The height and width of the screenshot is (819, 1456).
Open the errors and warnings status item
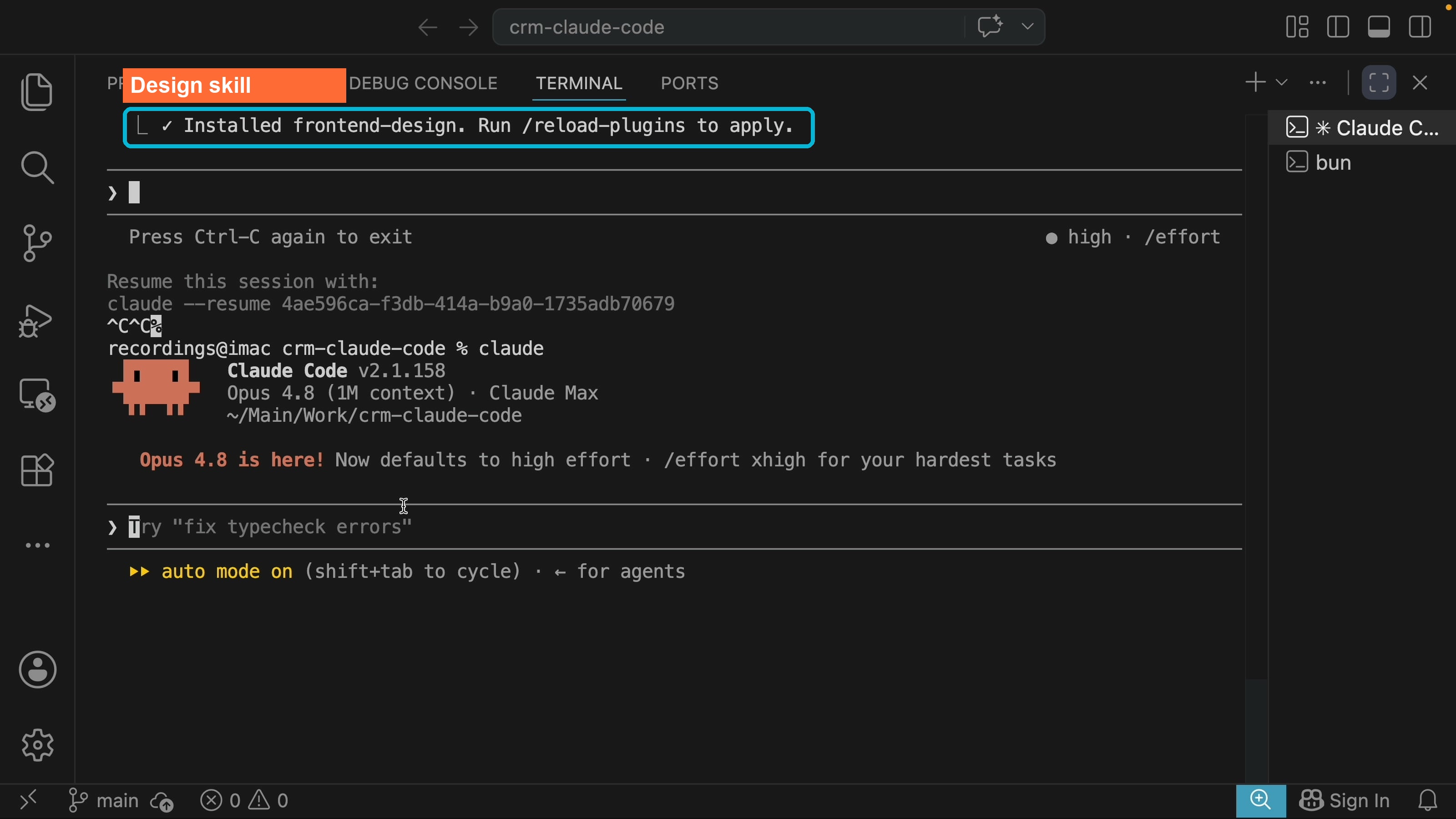[244, 800]
